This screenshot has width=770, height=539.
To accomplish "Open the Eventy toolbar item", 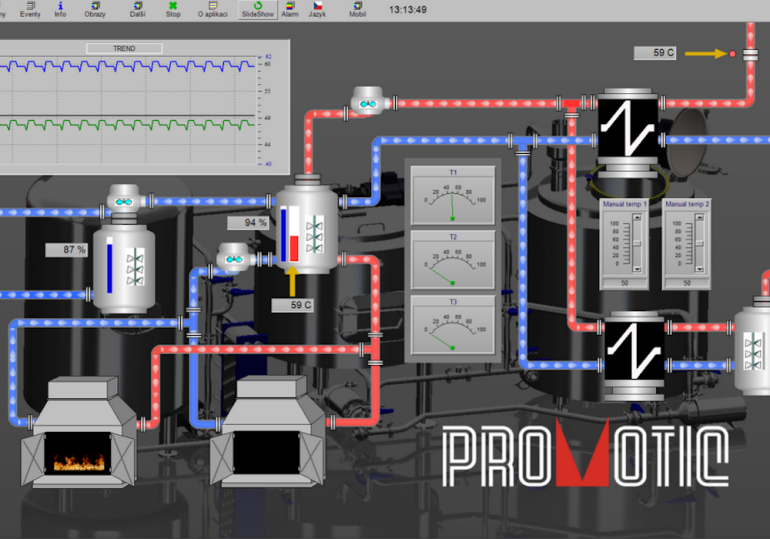I will point(30,10).
